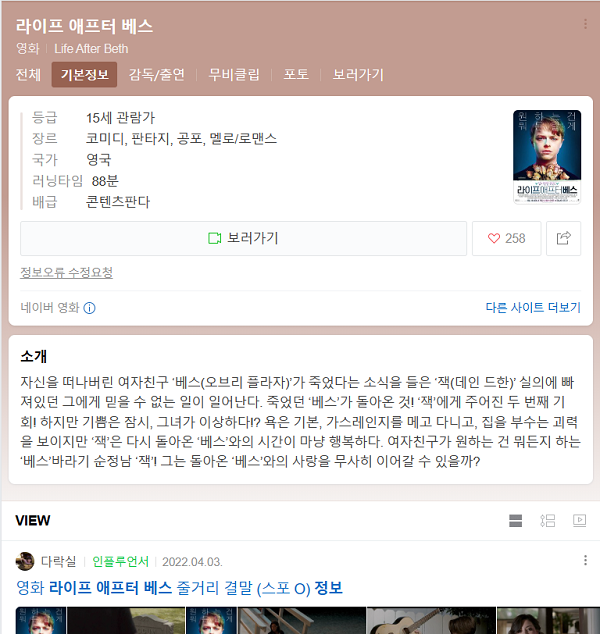The height and width of the screenshot is (634, 600).
Task: Open the 무비클립 tab
Action: (234, 74)
